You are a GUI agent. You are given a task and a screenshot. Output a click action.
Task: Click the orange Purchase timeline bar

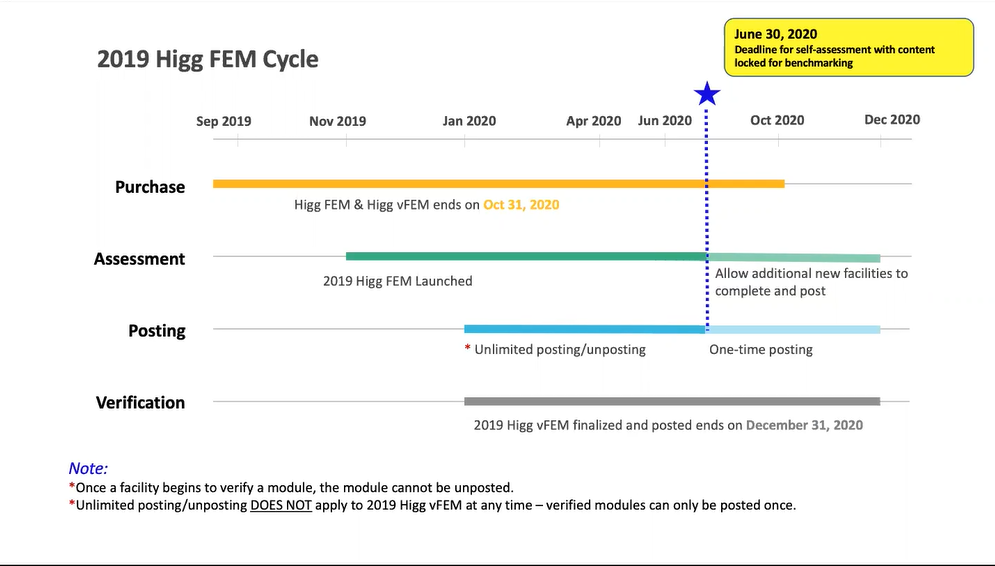[498, 184]
